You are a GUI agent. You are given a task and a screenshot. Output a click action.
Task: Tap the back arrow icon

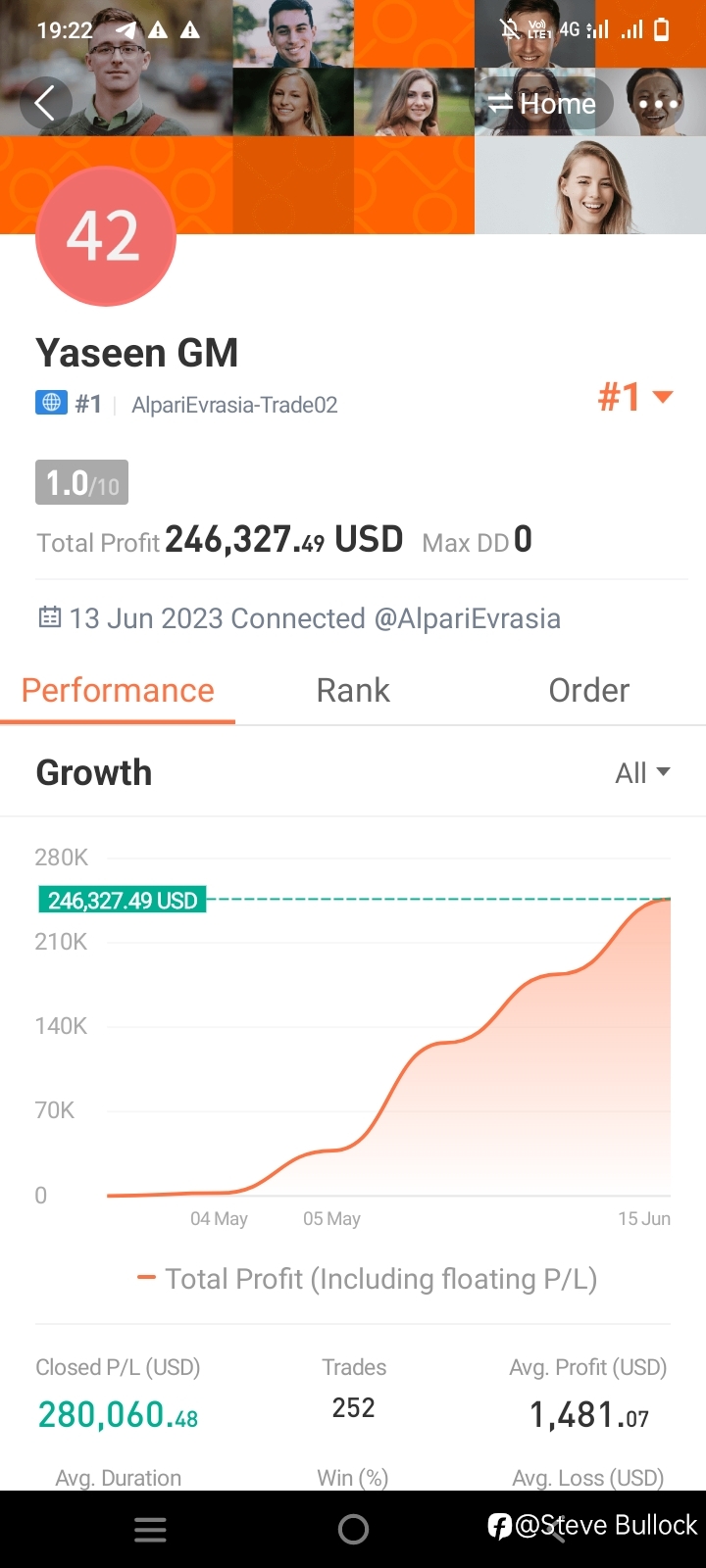pos(44,103)
